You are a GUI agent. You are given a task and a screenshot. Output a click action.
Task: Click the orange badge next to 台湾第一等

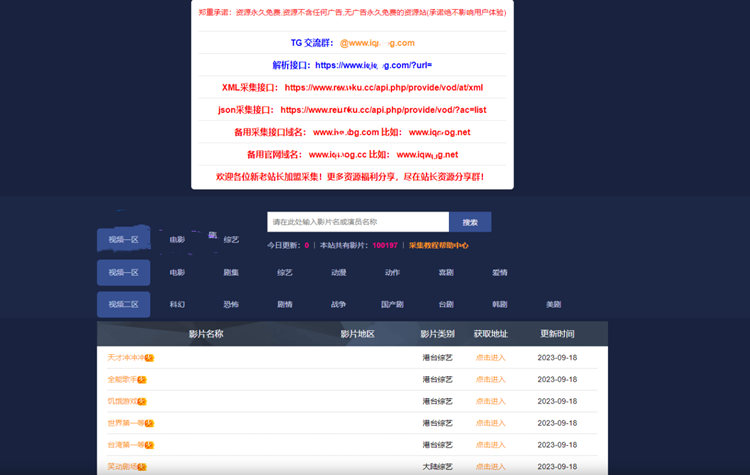(149, 445)
